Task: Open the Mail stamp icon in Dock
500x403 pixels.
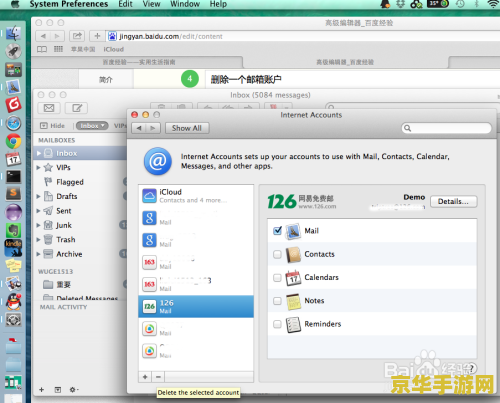Action: pos(13,87)
